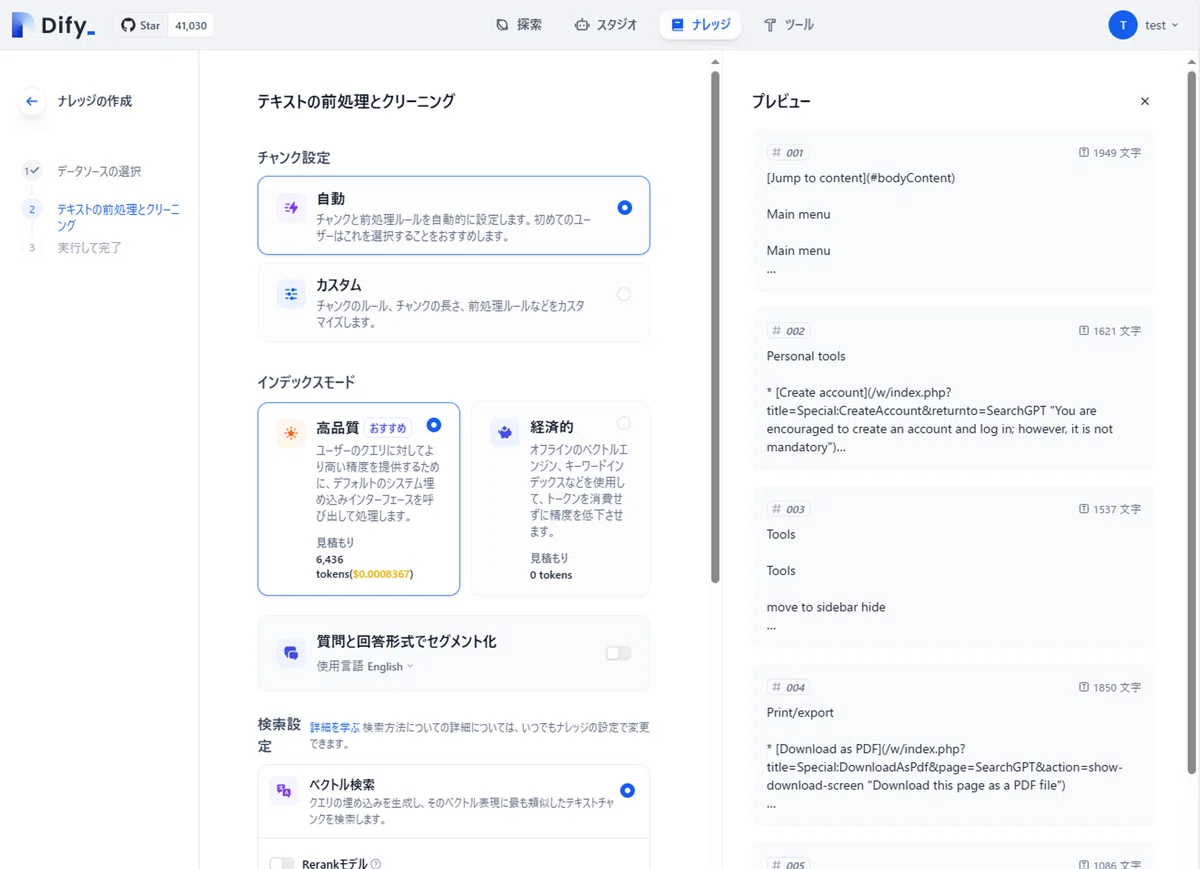Viewport: 1200px width, 869px height.
Task: Click the 探索 compass icon
Action: 502,25
